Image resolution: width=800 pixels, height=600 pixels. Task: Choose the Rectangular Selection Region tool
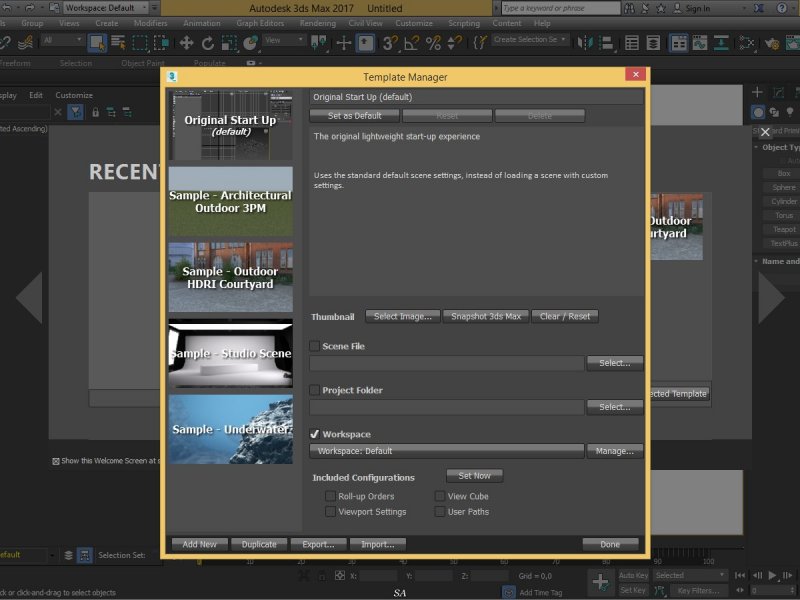tap(139, 43)
